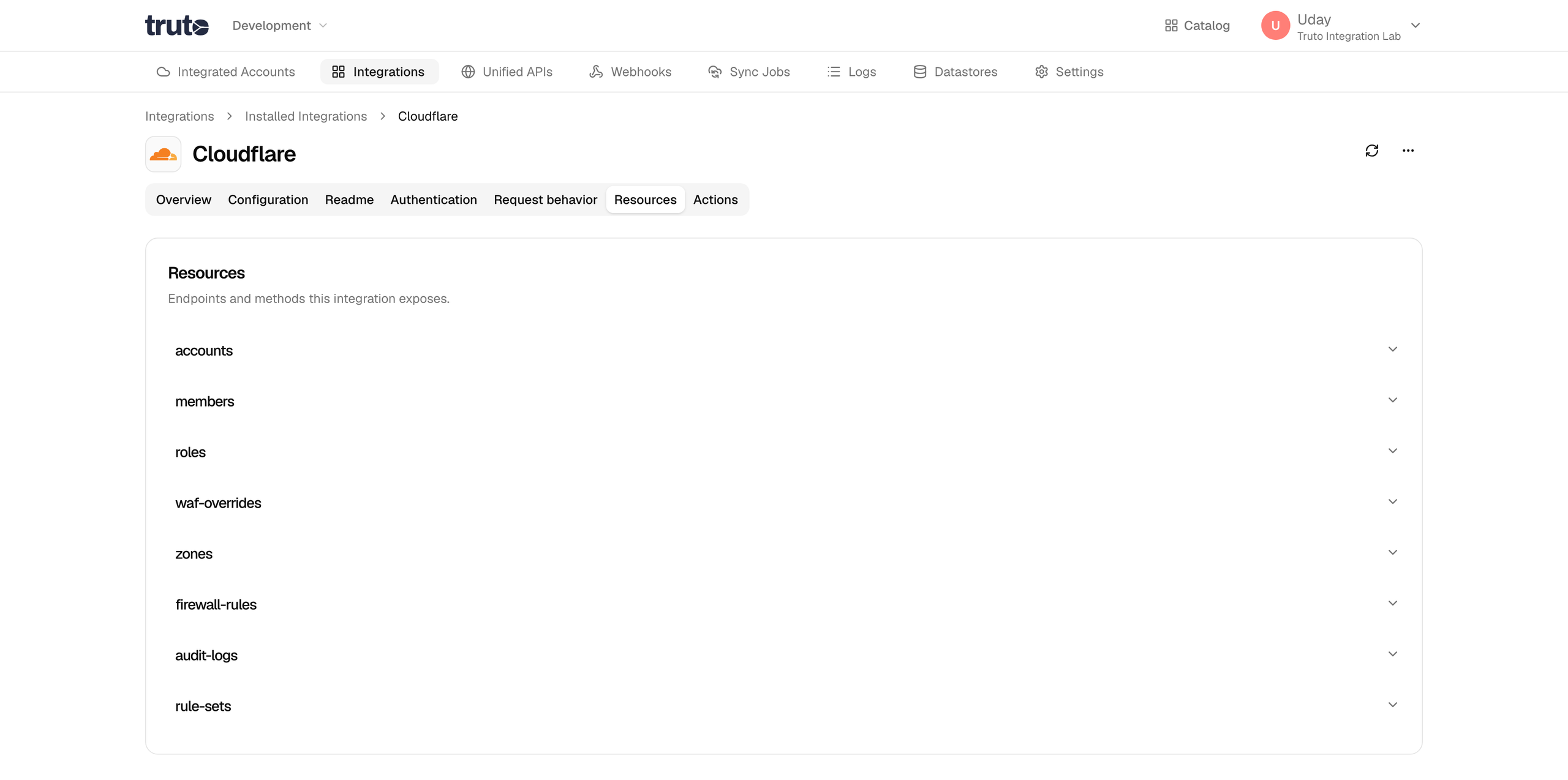Expand the members resource chevron
Viewport: 1568px width, 780px height.
[1392, 400]
